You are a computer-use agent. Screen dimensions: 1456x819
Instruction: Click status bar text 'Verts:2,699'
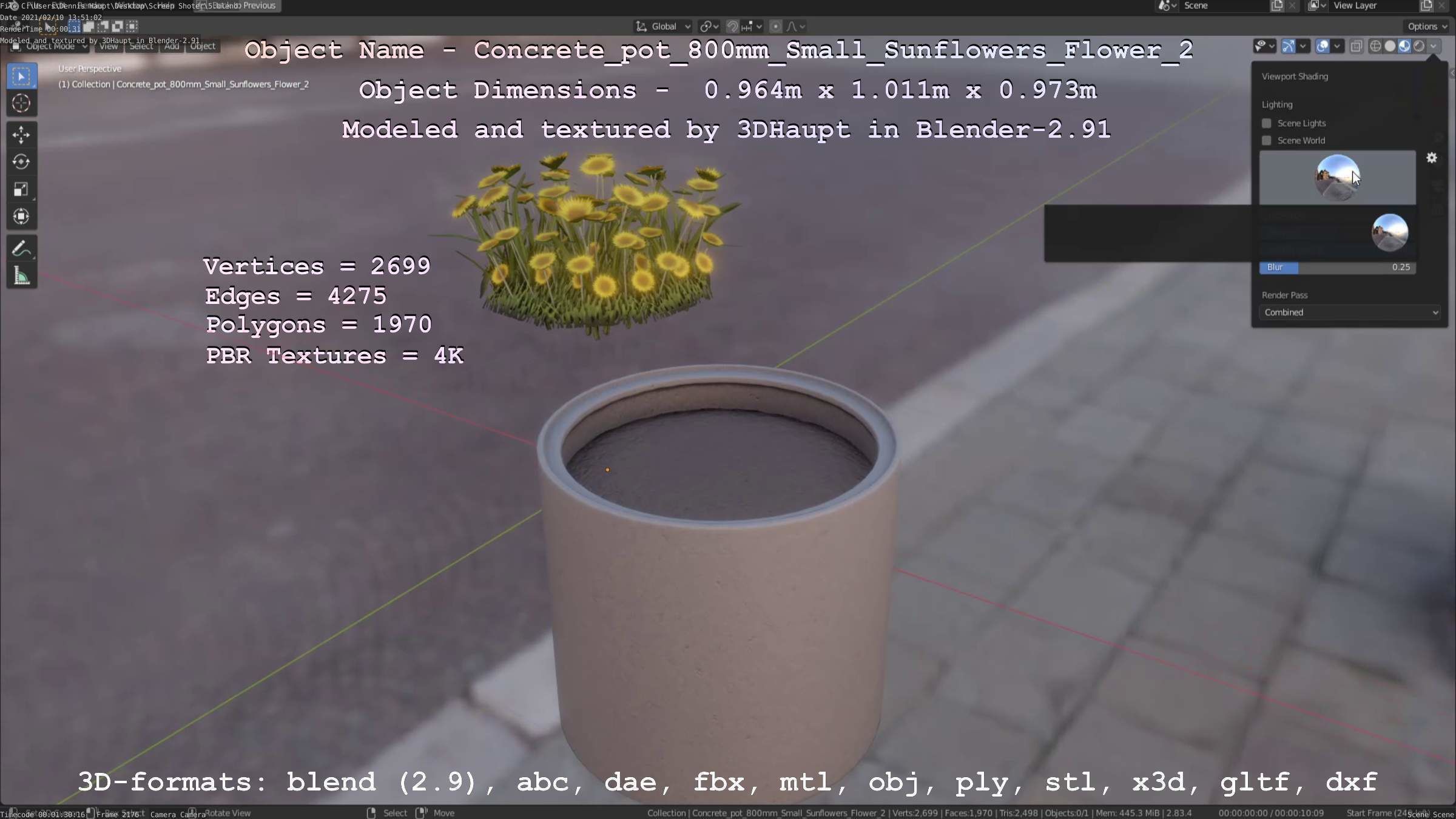(x=915, y=813)
